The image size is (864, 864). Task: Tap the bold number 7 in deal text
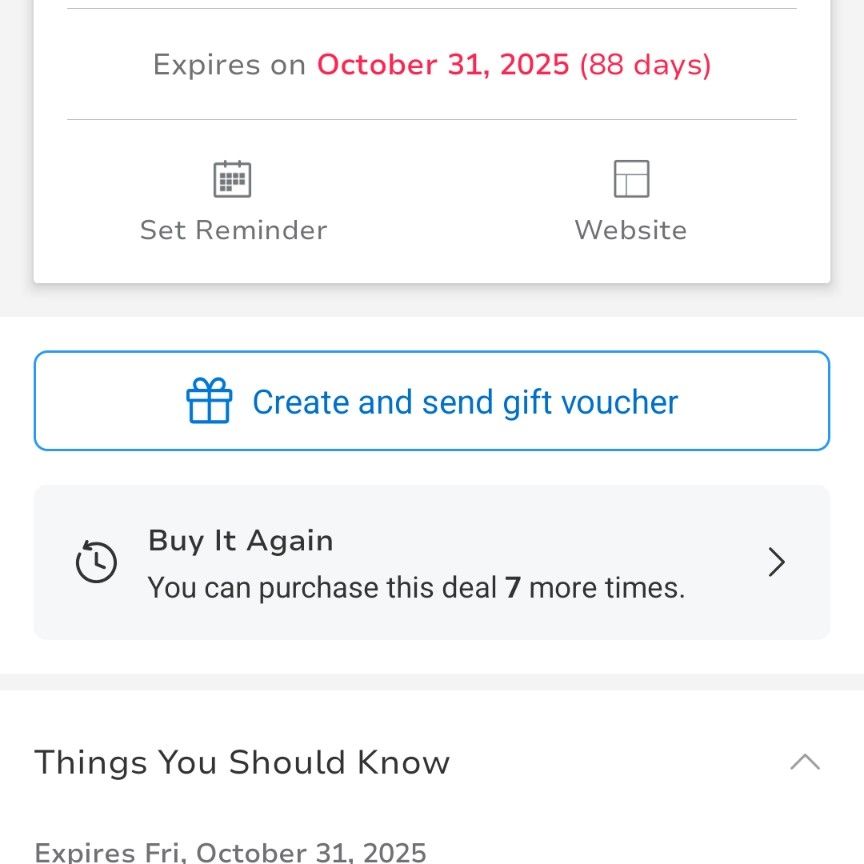pos(513,587)
